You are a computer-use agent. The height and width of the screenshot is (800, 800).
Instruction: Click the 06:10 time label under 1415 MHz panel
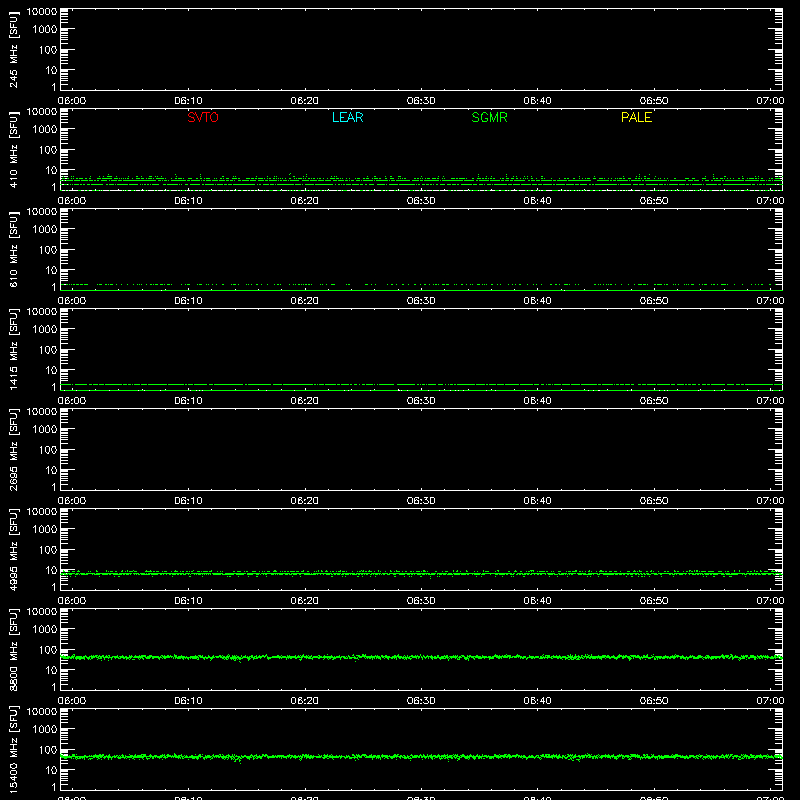coord(188,401)
